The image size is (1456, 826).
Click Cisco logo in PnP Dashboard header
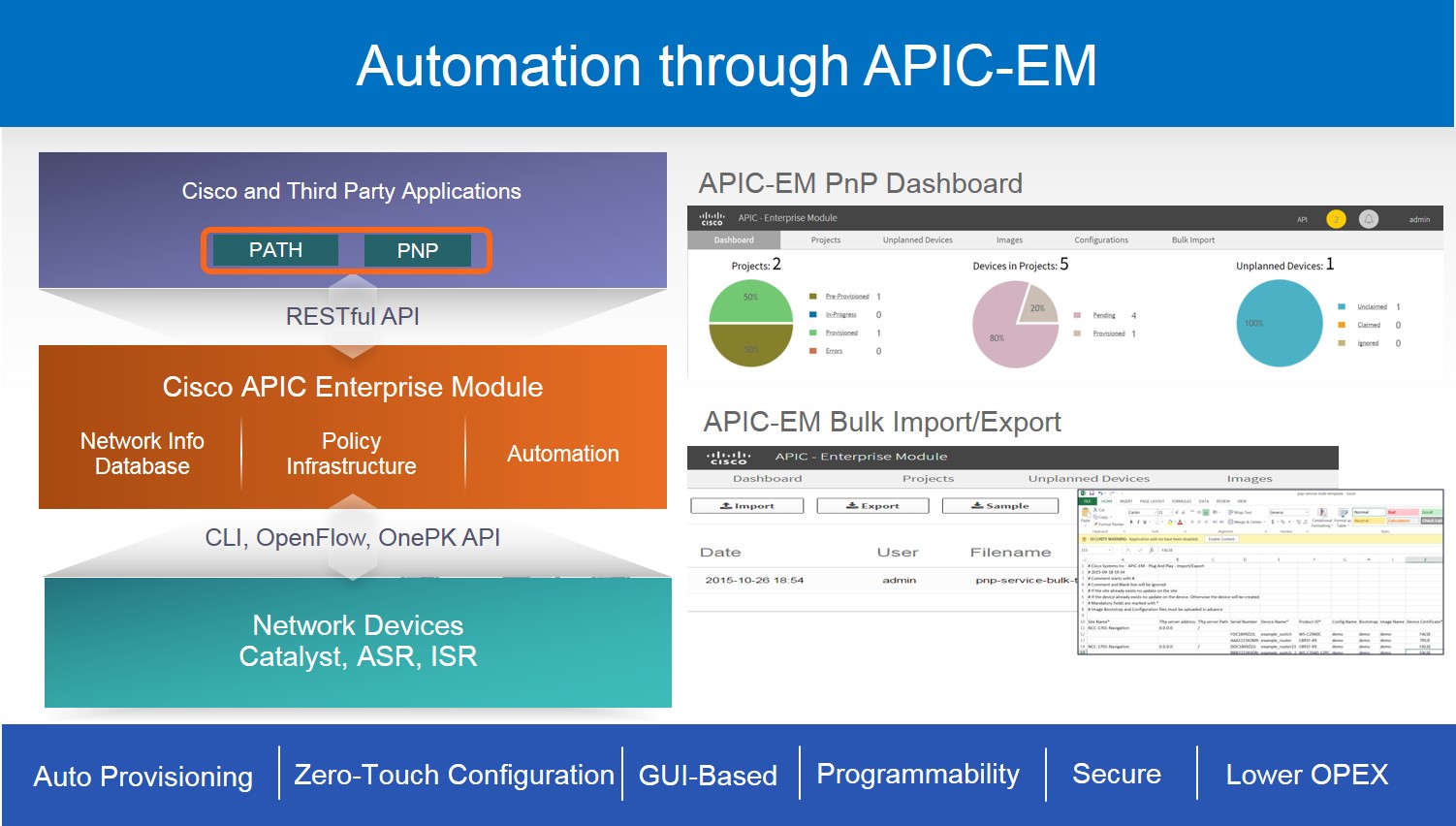(712, 219)
